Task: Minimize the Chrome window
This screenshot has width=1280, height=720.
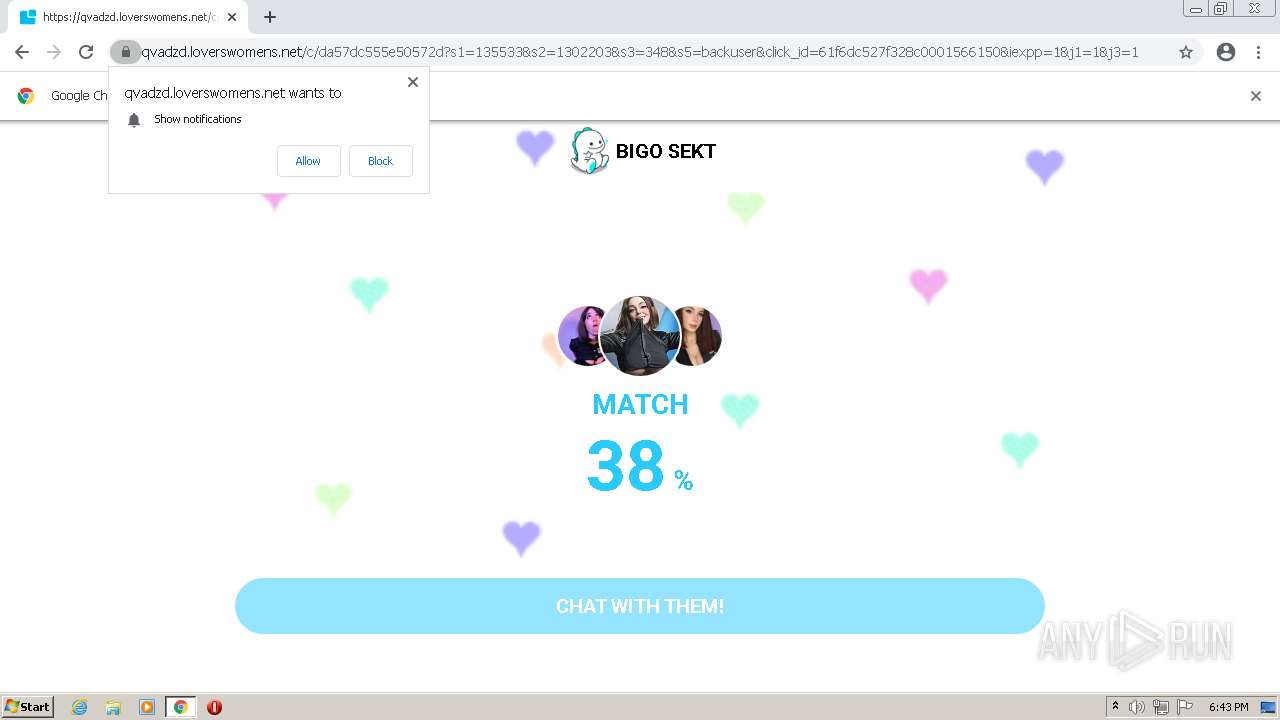Action: (x=1195, y=9)
